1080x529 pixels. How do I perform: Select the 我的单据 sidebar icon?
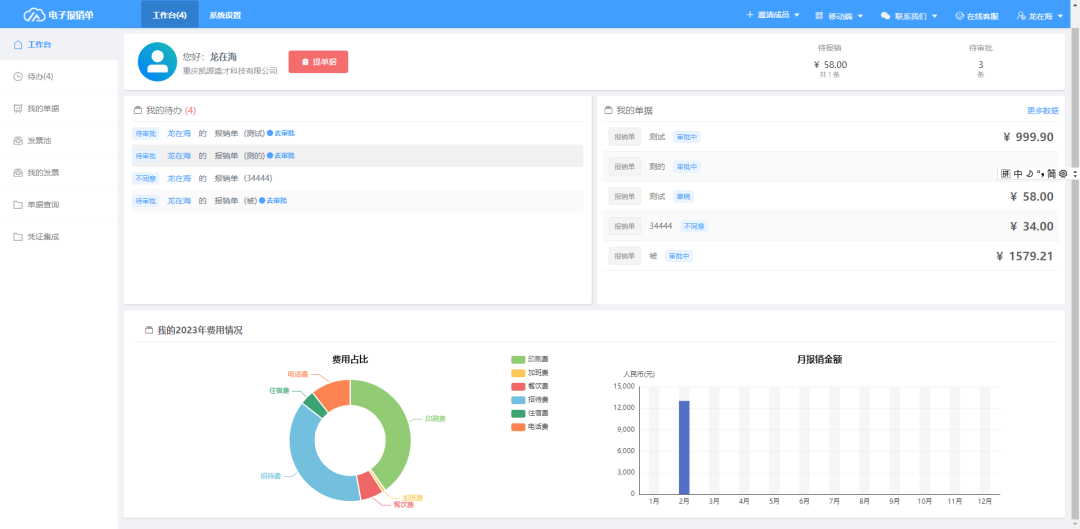click(x=18, y=109)
